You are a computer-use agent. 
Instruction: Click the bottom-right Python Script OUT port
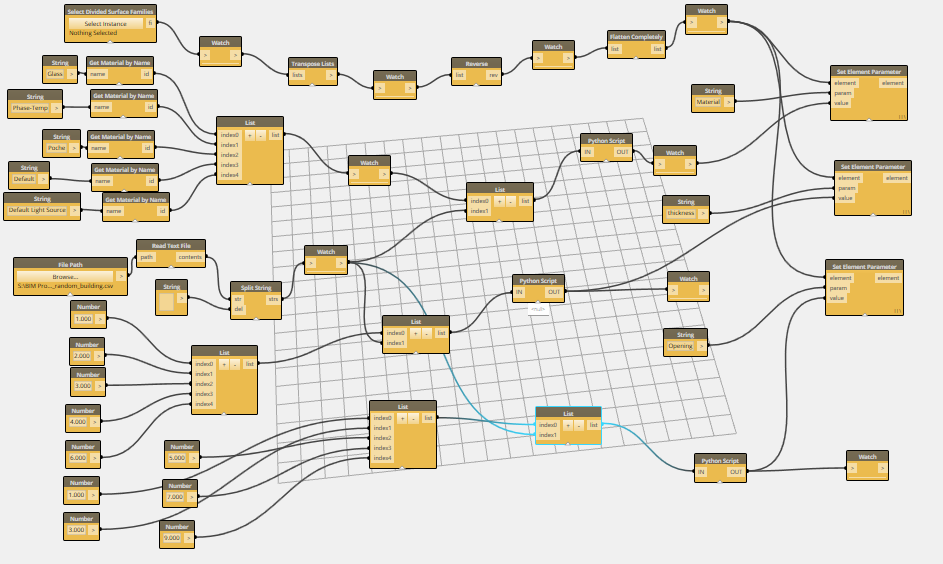pyautogui.click(x=736, y=472)
